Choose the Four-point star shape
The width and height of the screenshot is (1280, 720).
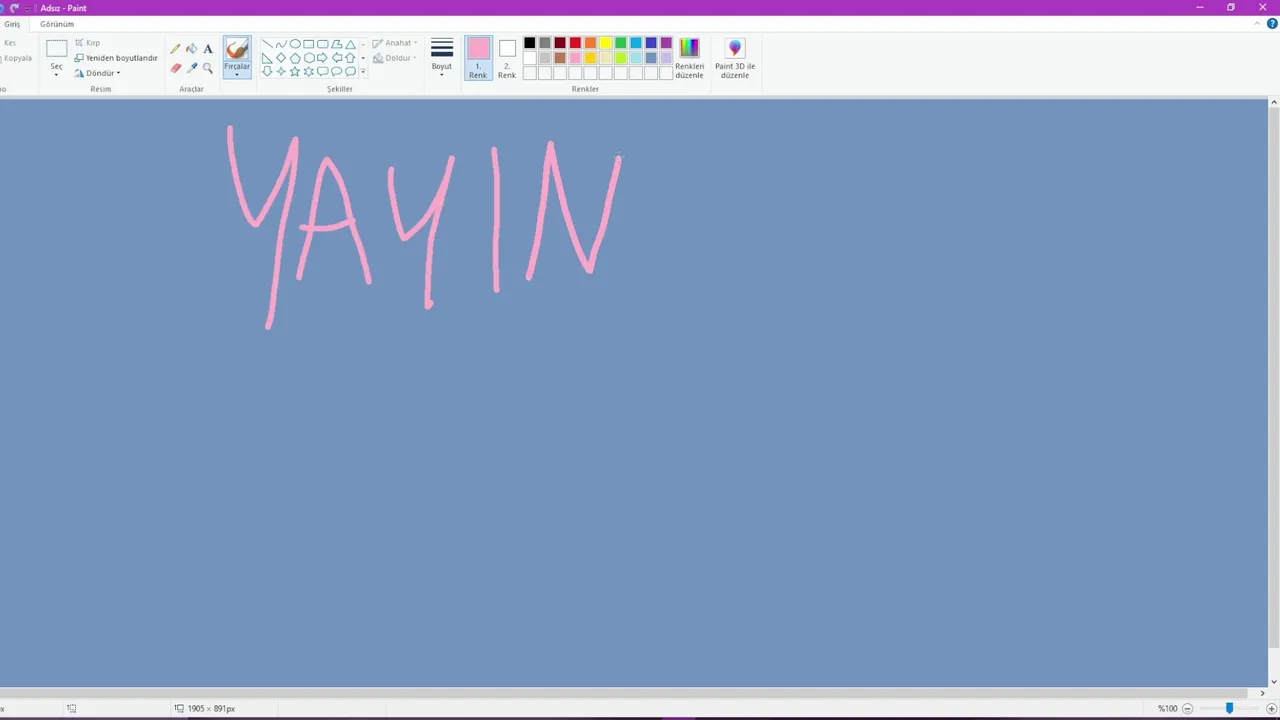[281, 71]
